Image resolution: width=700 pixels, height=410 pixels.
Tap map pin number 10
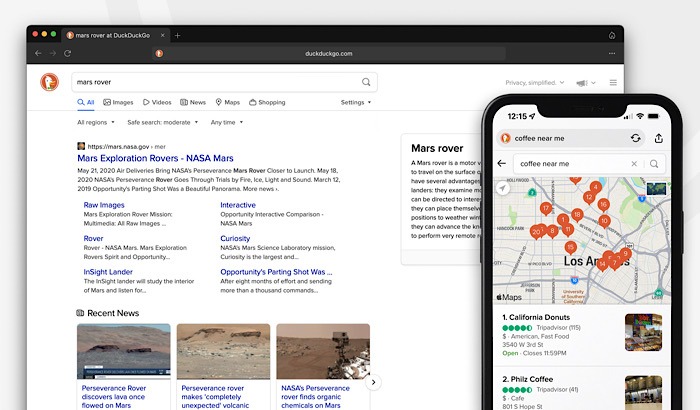point(604,222)
